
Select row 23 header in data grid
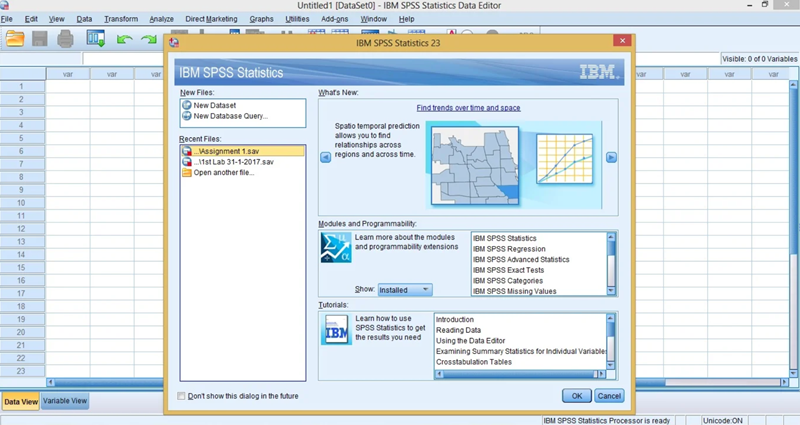pos(21,371)
